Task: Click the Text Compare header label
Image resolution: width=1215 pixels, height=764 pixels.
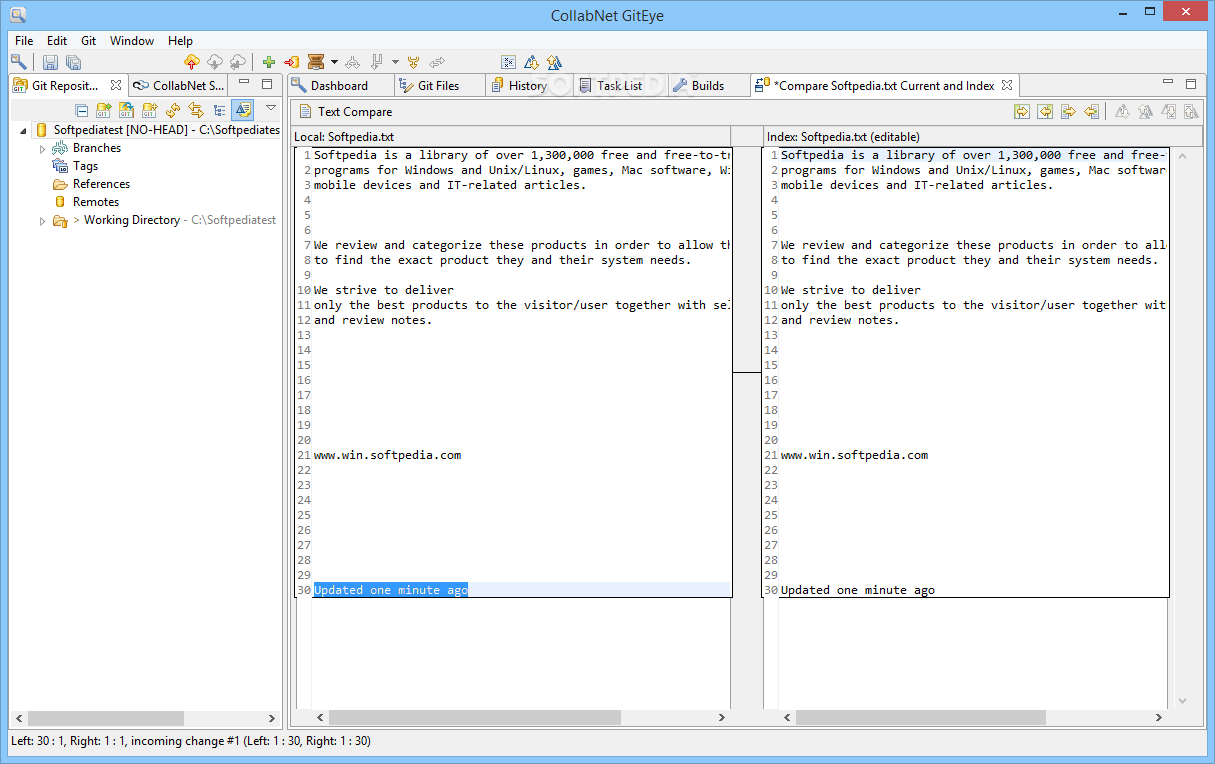Action: [355, 112]
